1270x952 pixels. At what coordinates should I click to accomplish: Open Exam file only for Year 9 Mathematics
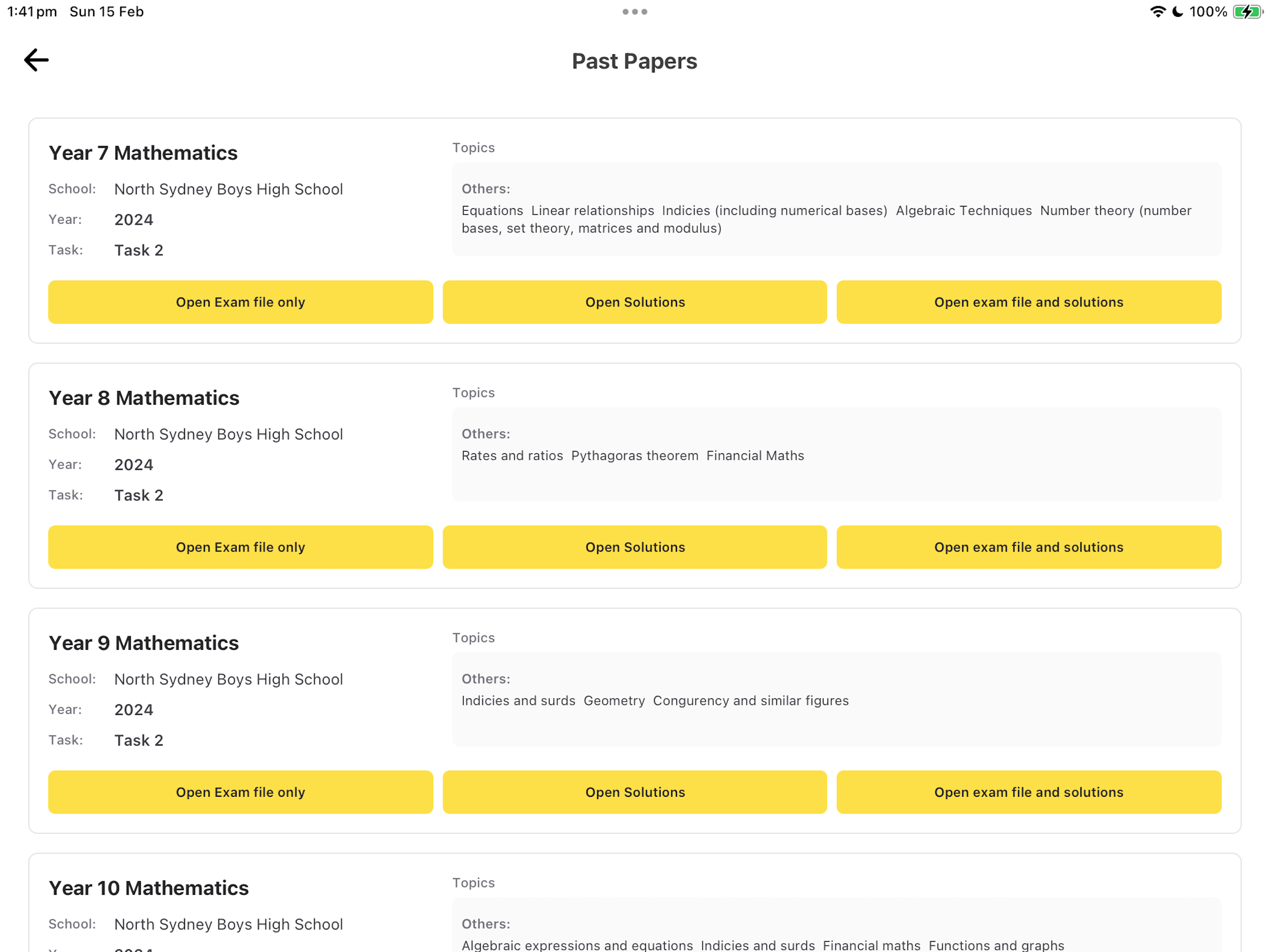240,793
